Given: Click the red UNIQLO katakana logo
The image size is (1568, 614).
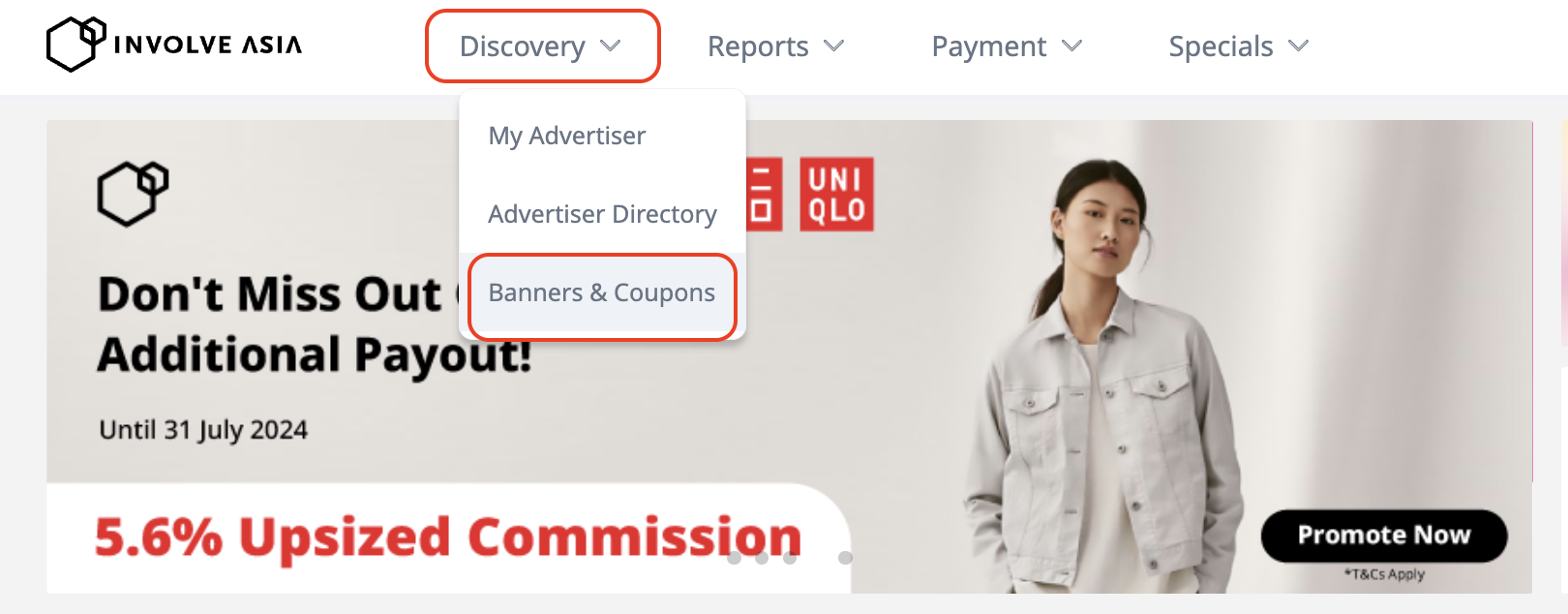Looking at the screenshot, I should pos(765,195).
